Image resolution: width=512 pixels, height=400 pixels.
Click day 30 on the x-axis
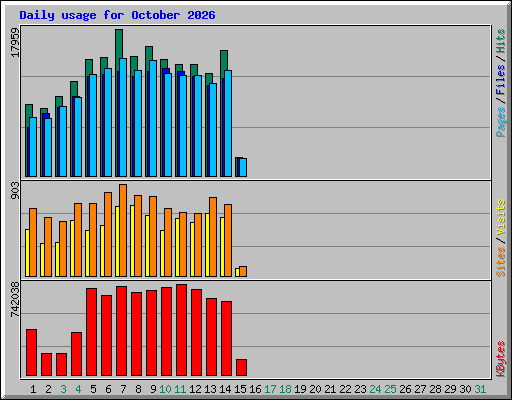(x=465, y=389)
